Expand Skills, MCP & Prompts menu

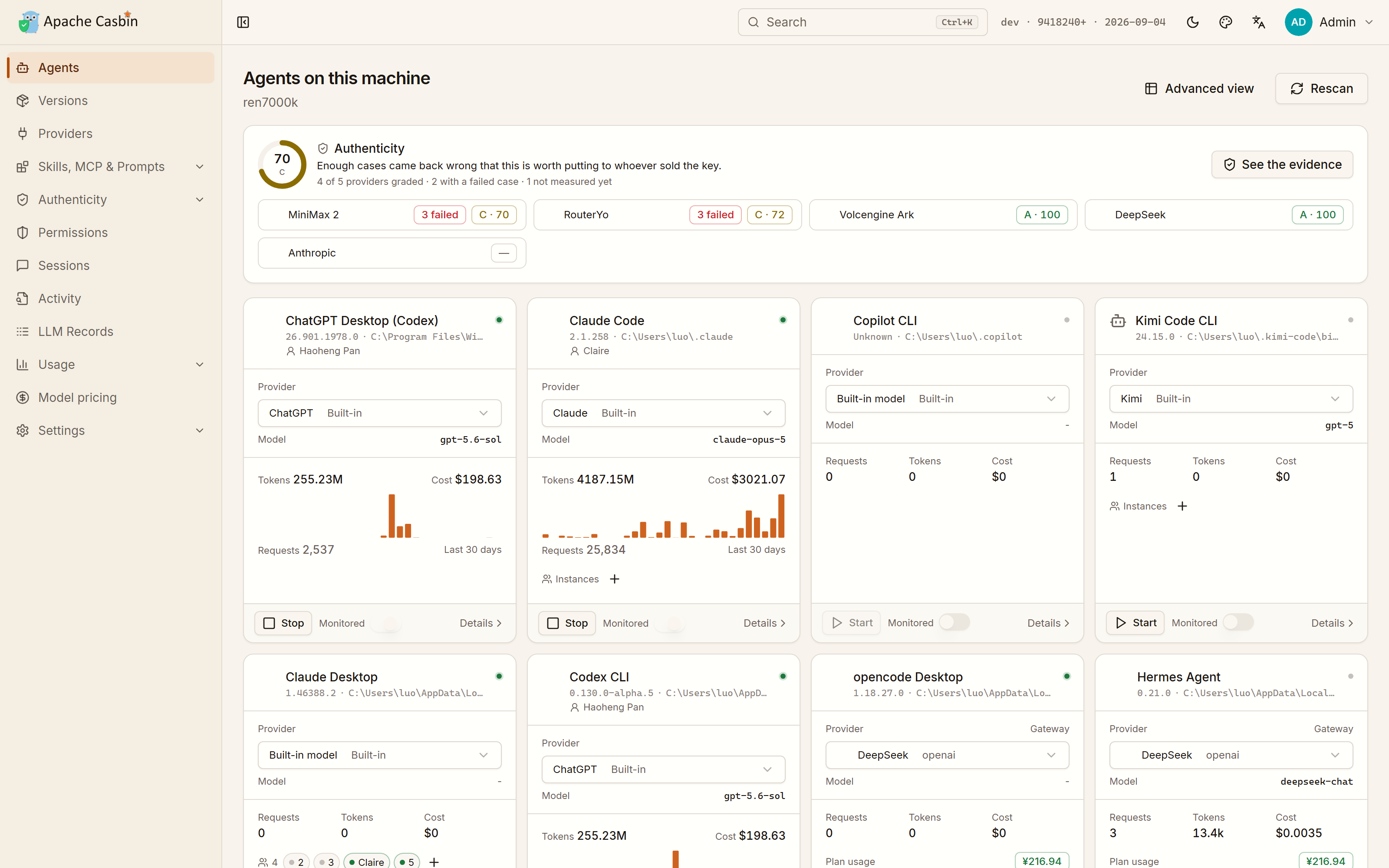(110, 167)
